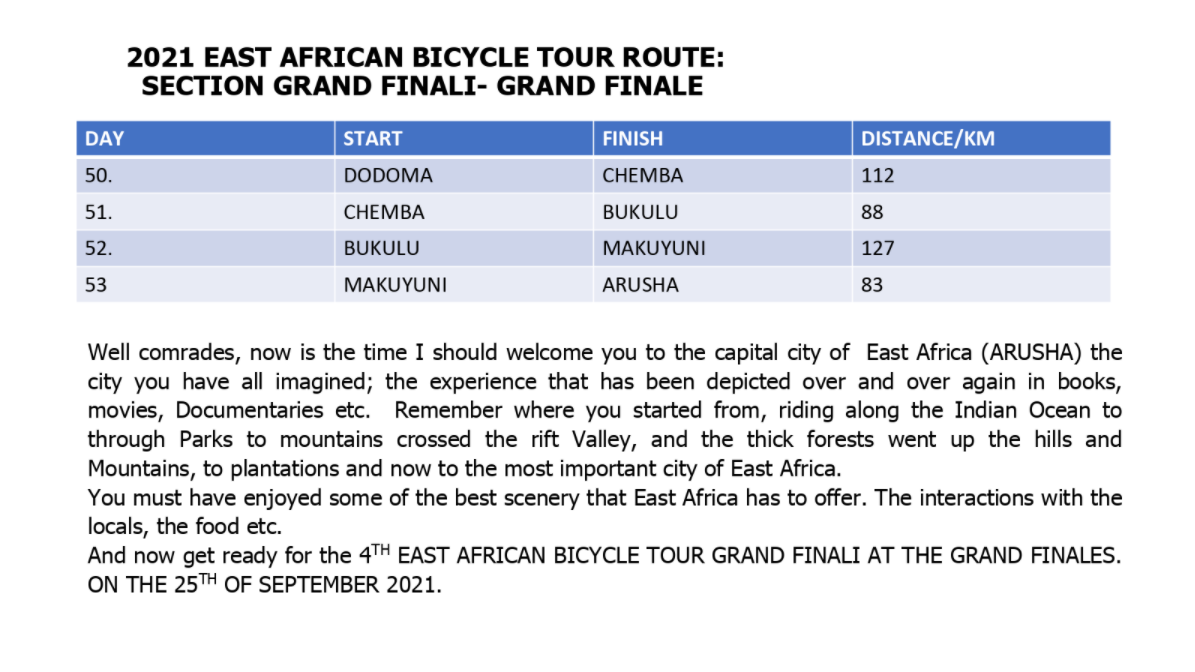Click day 50. cell in table
The width and height of the screenshot is (1195, 672).
[99, 176]
